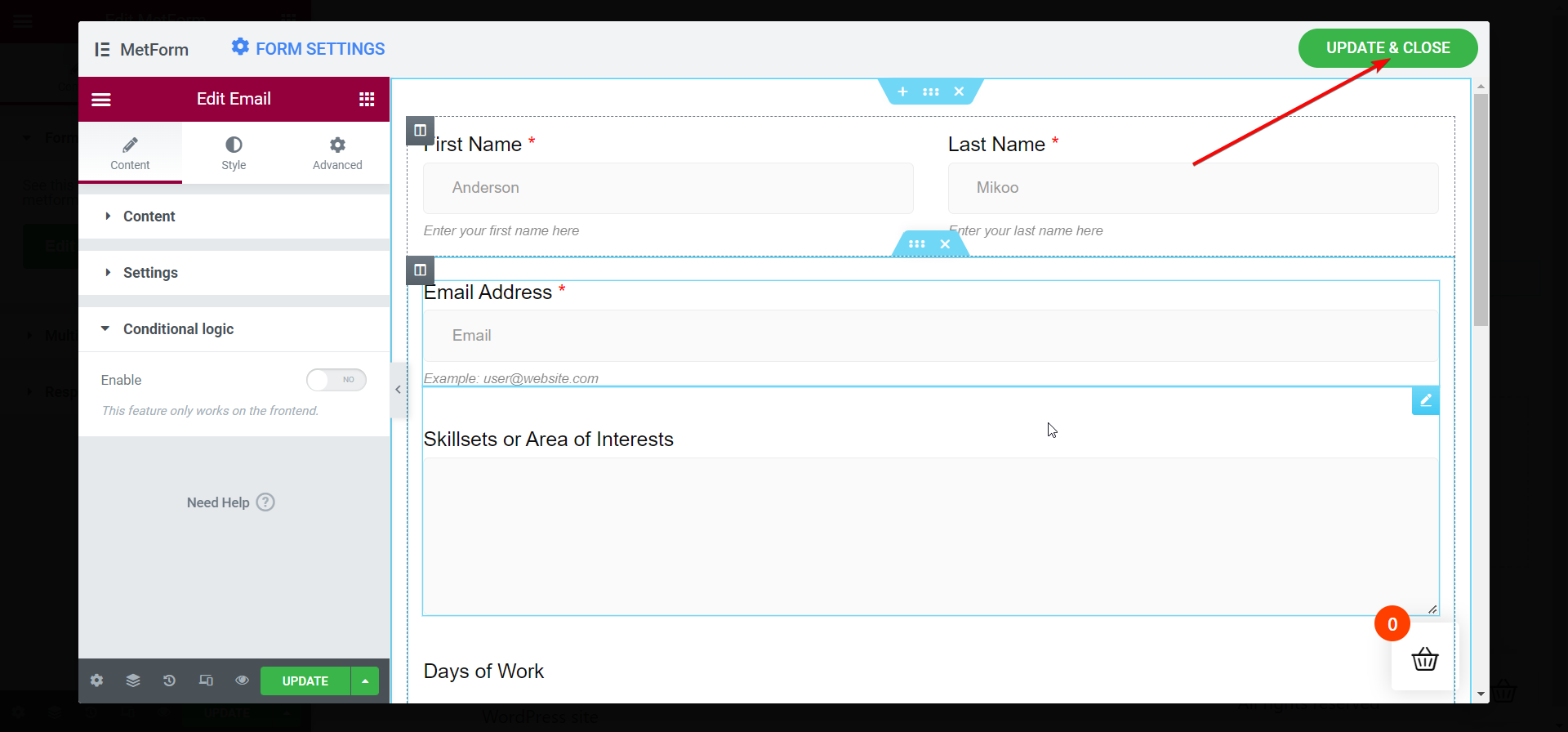Switch to the Style tab
The image size is (1568, 732).
234,153
